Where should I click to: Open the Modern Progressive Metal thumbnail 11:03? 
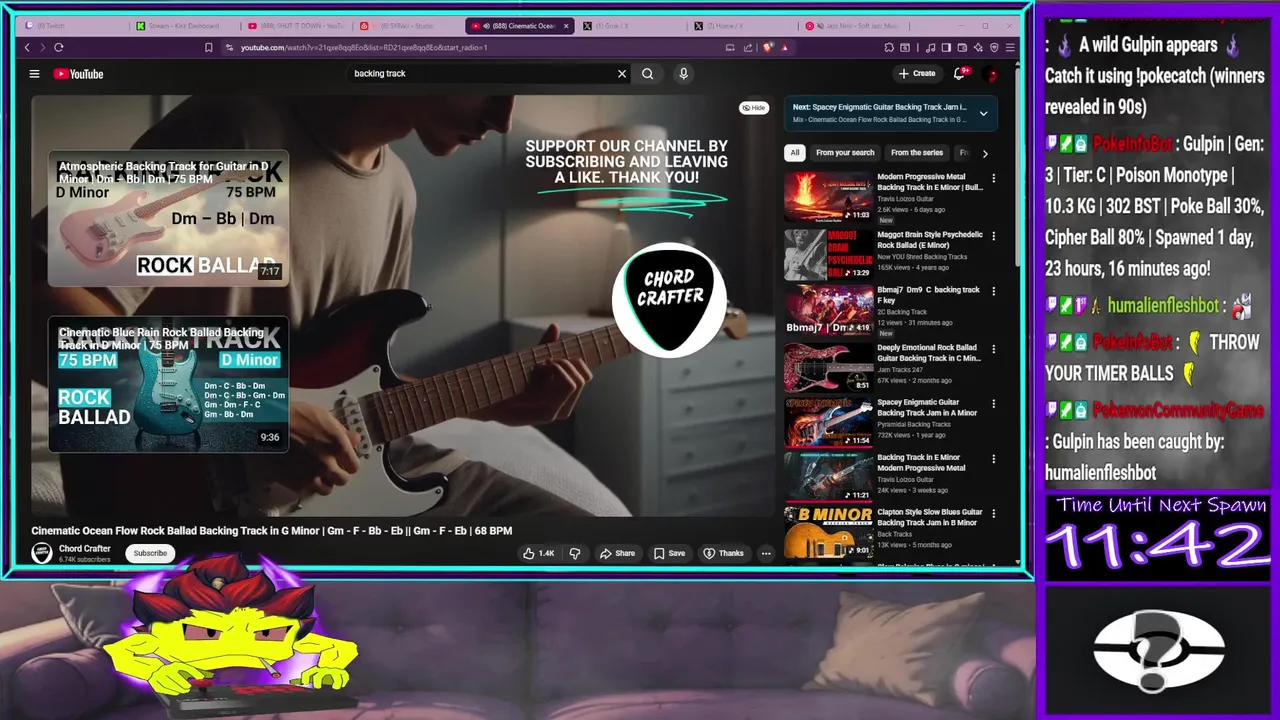pyautogui.click(x=828, y=196)
